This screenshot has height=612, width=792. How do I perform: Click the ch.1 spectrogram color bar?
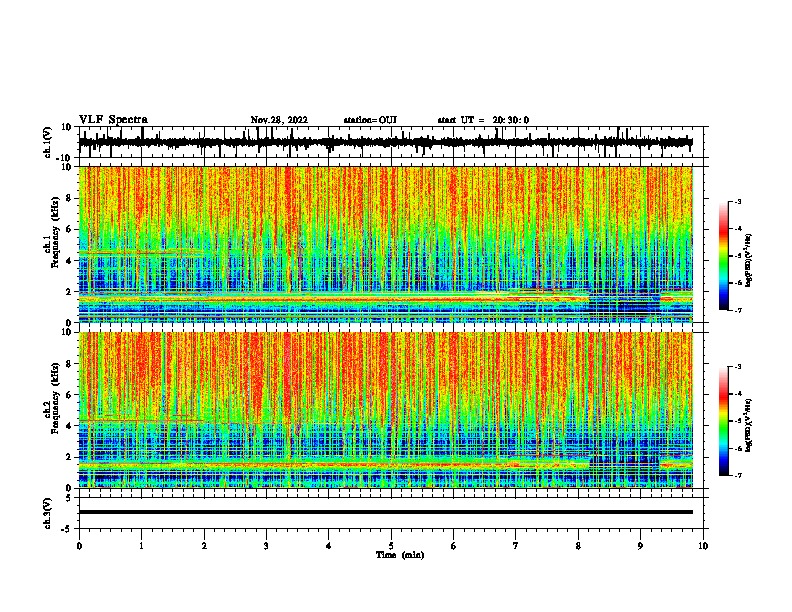pyautogui.click(x=723, y=256)
